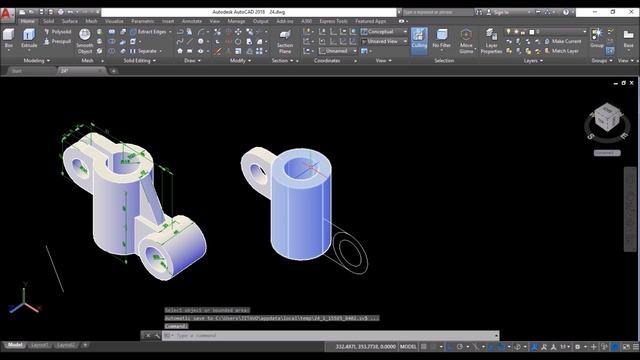
Task: Expand the Modeling panel
Action: pos(36,61)
